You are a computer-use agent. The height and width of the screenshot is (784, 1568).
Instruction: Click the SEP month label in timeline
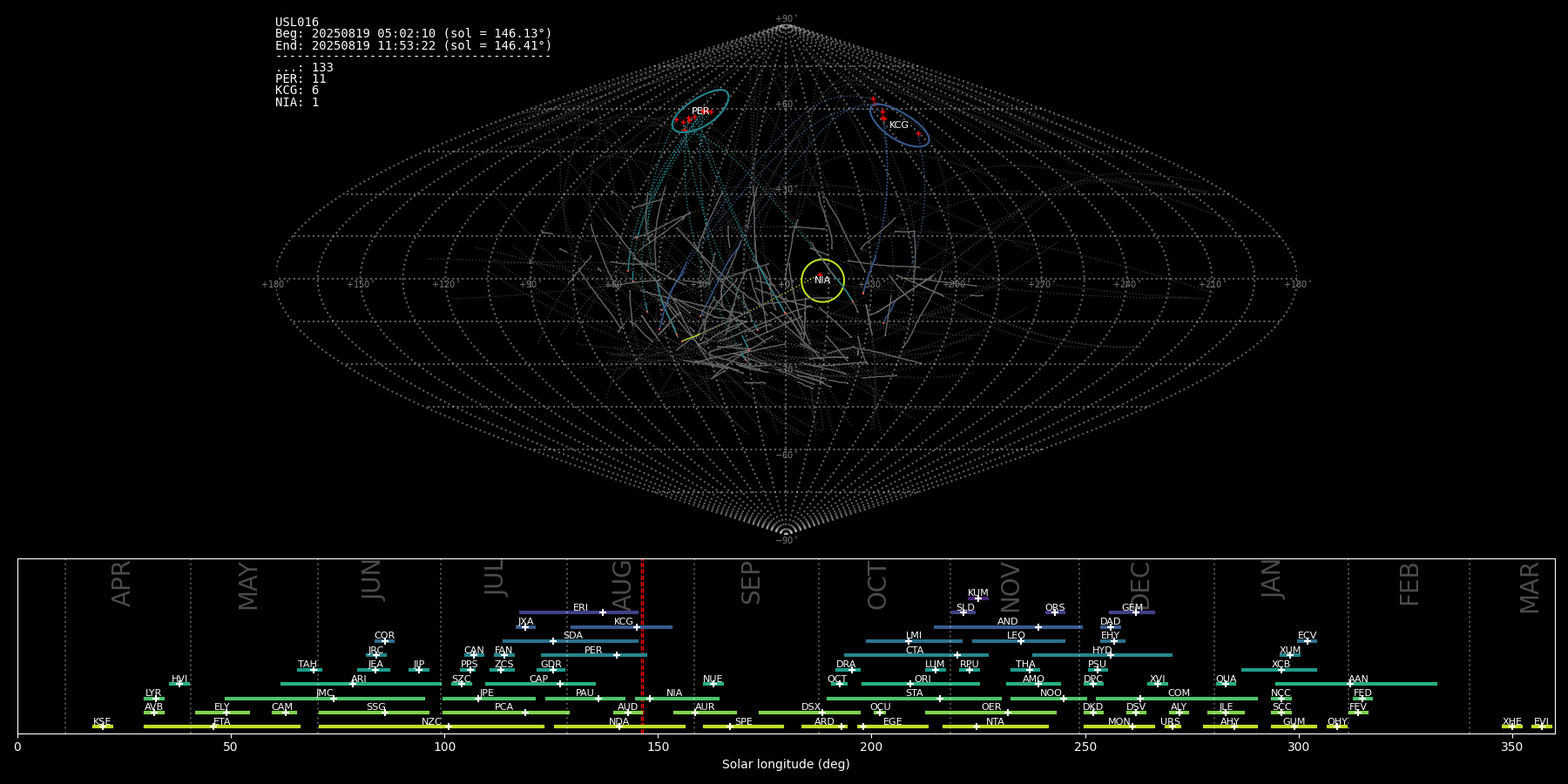point(751,584)
